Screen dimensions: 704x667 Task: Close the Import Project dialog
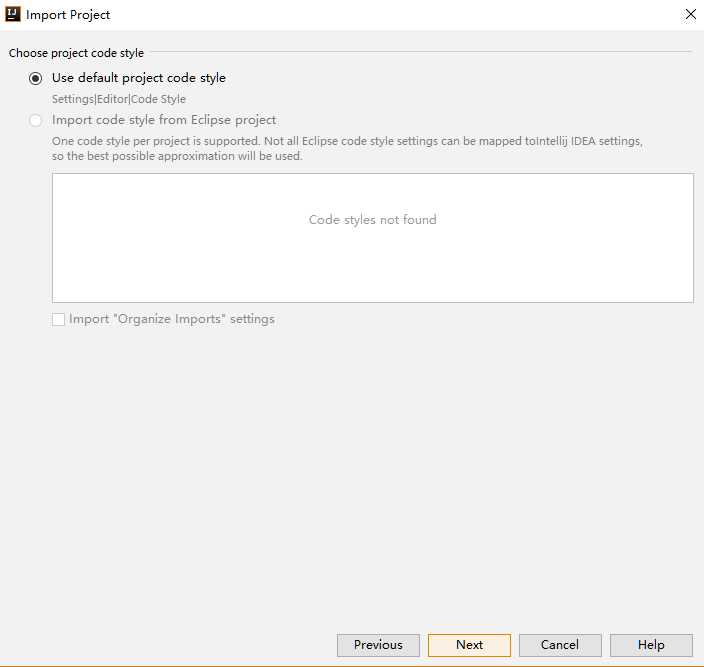click(x=691, y=14)
